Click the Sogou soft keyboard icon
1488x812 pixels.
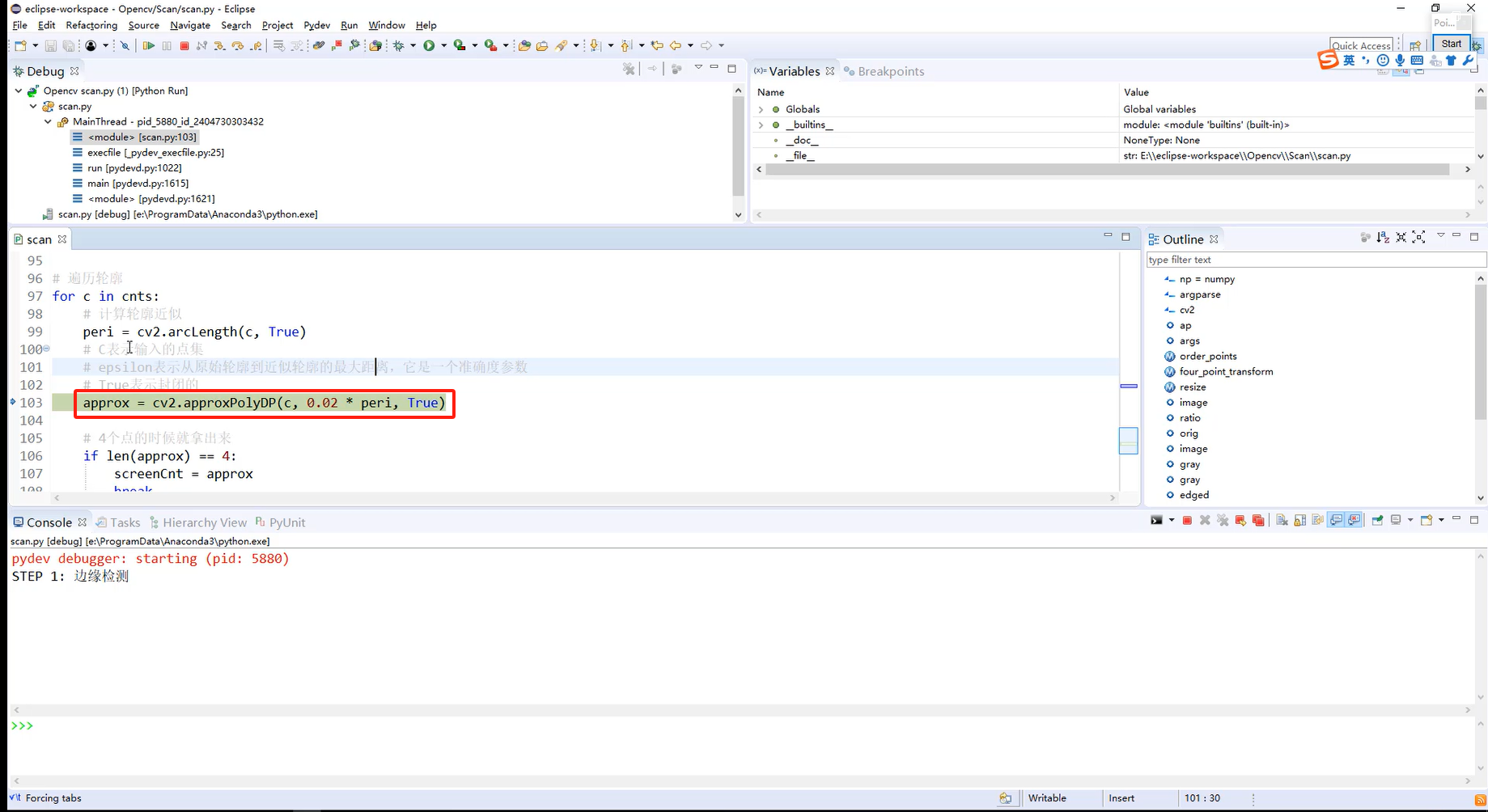pos(1417,61)
